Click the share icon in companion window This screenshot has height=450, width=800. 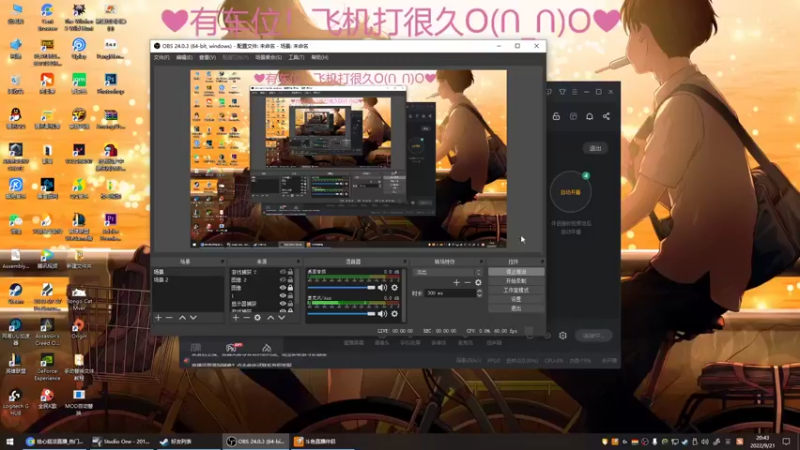pyautogui.click(x=606, y=116)
